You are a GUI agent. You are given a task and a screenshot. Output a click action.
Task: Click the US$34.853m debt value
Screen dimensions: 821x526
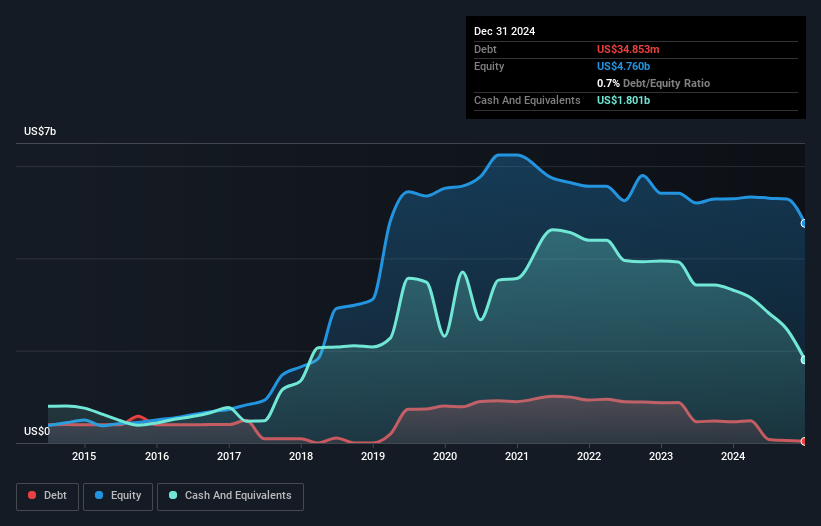pyautogui.click(x=628, y=49)
